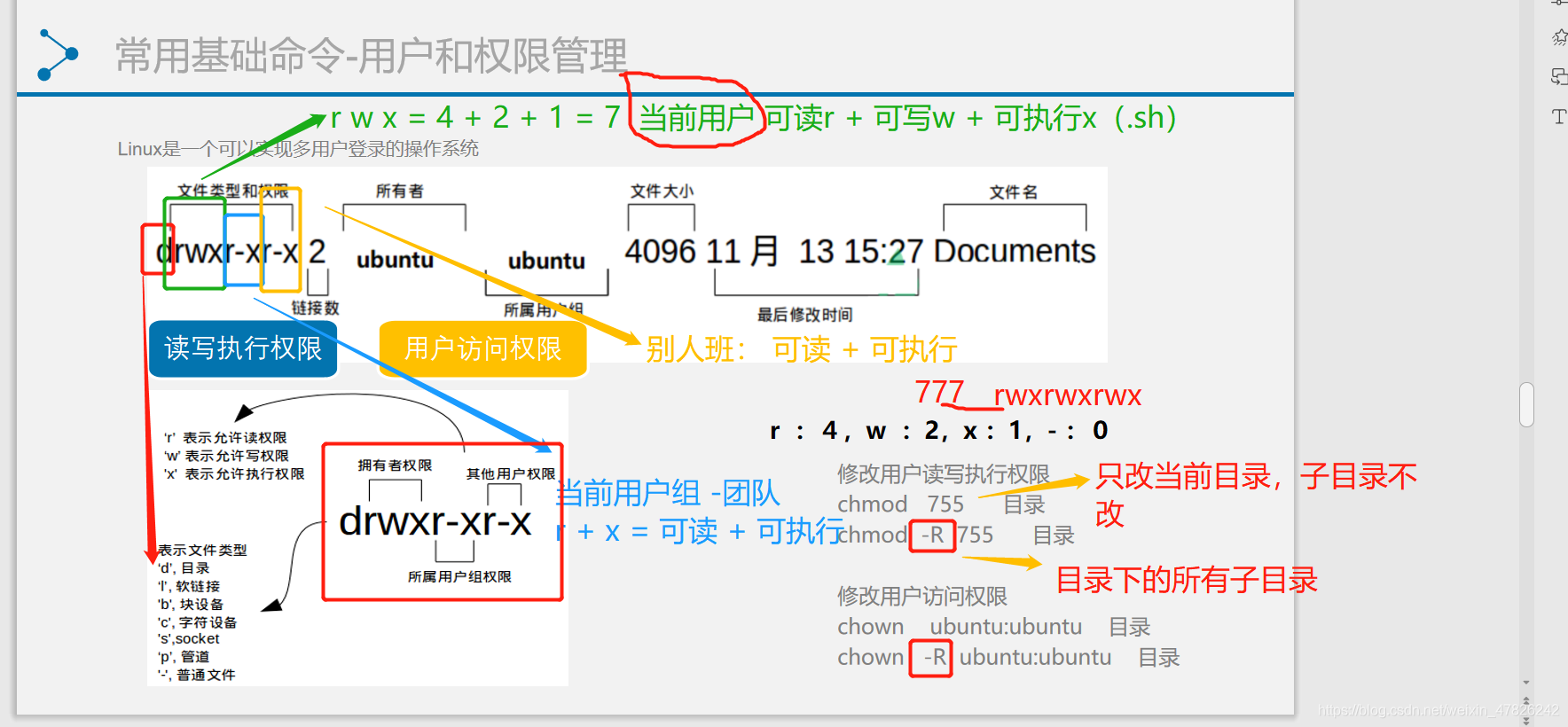Click the yellow text 别人班: 可读 + 可执行
The height and width of the screenshot is (727, 1568).
[x=801, y=349]
